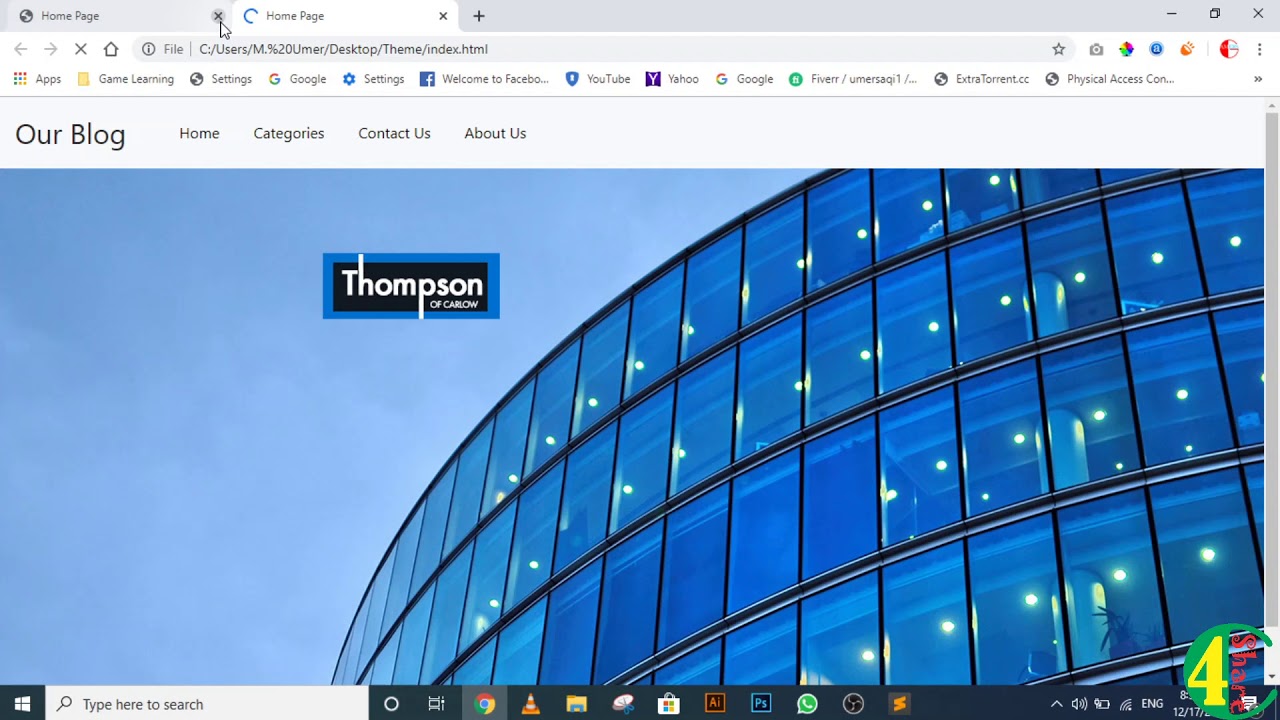
Task: Close the second Home Page tab
Action: point(443,16)
